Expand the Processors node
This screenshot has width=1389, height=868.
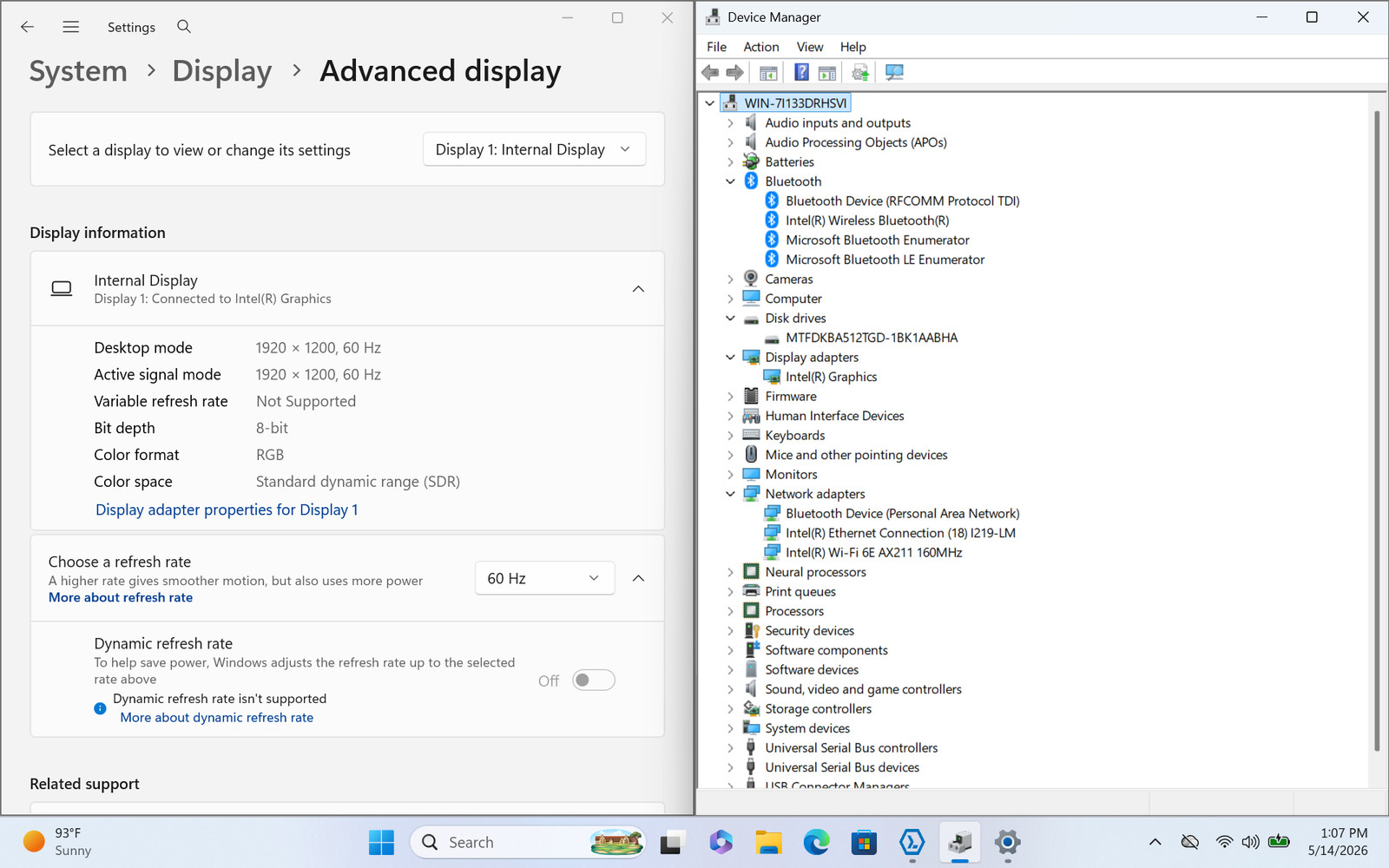730,611
